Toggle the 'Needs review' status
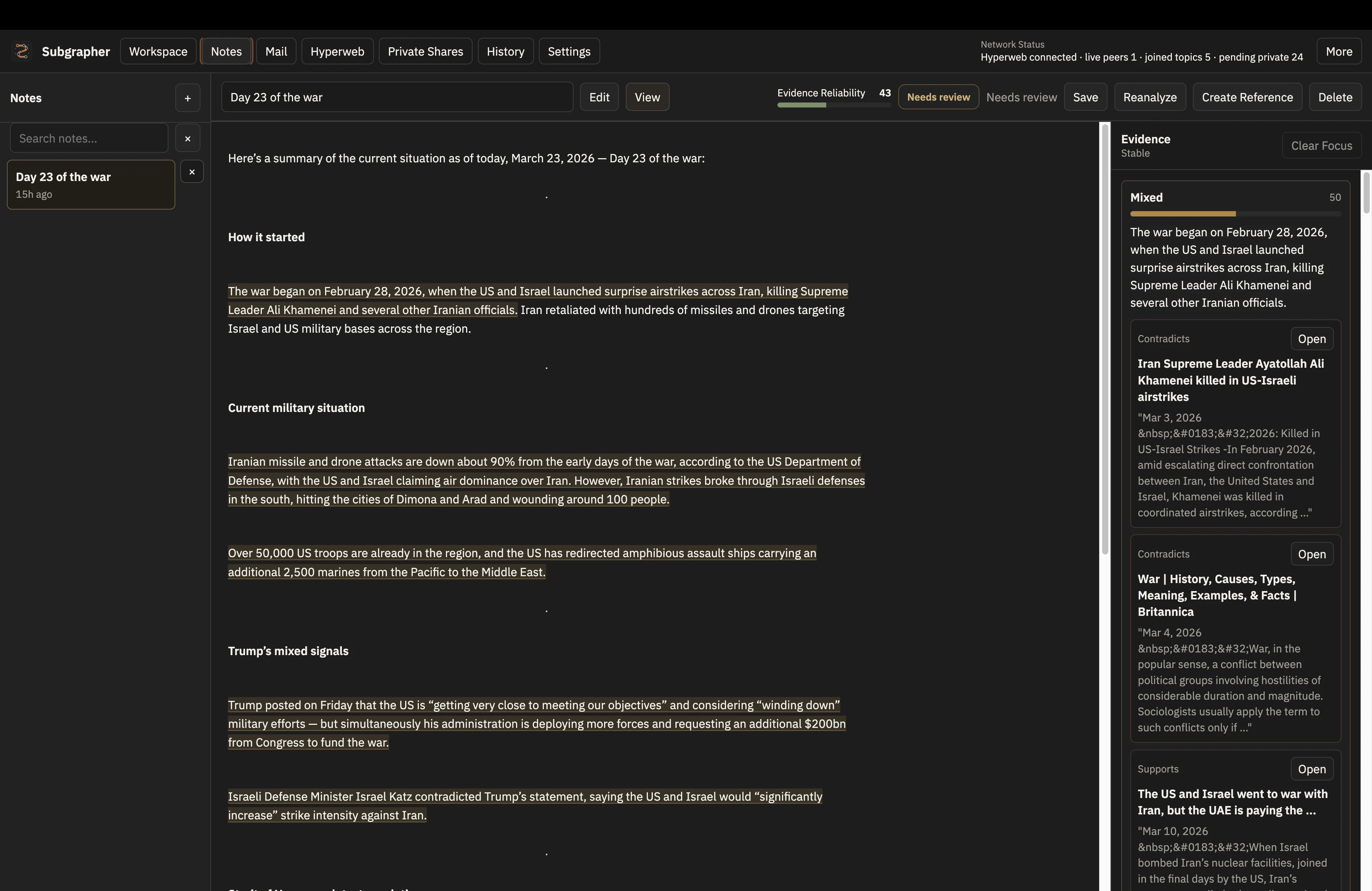 click(939, 97)
